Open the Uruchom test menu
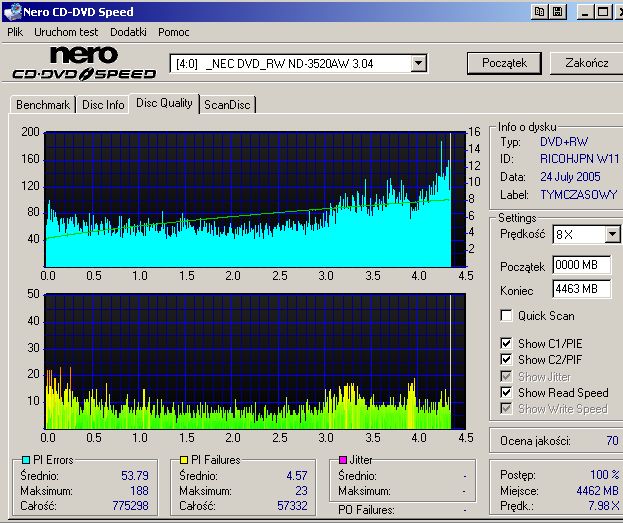The image size is (623, 523). click(x=66, y=32)
